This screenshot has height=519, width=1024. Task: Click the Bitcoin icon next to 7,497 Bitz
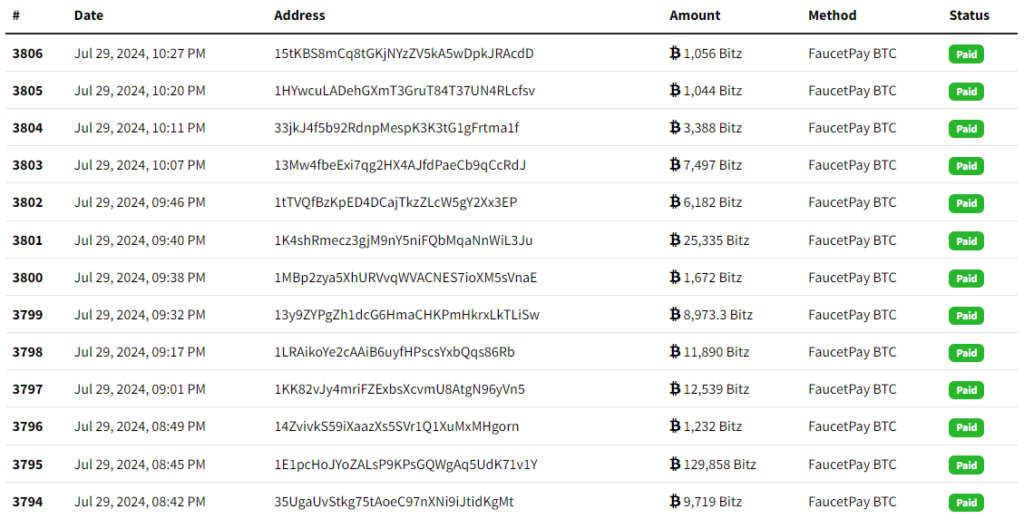point(675,165)
